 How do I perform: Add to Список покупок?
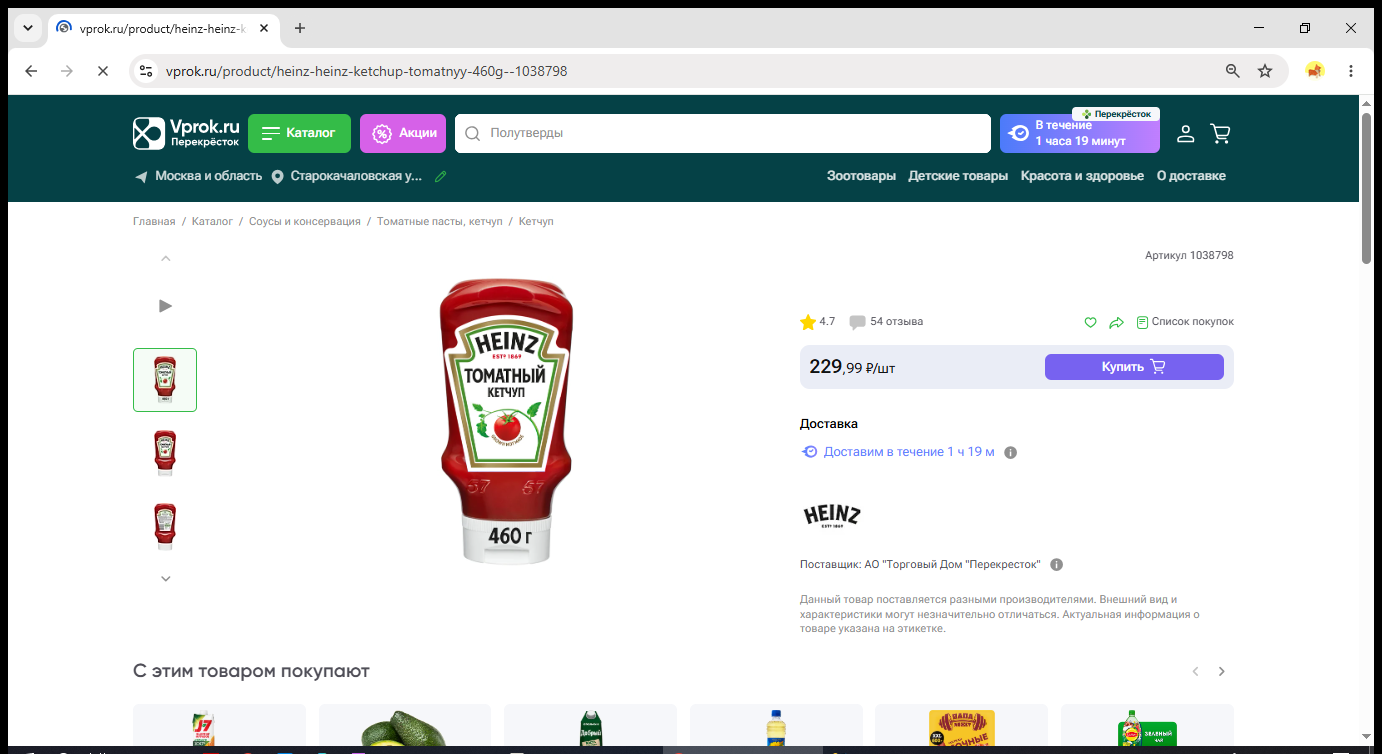[1185, 322]
